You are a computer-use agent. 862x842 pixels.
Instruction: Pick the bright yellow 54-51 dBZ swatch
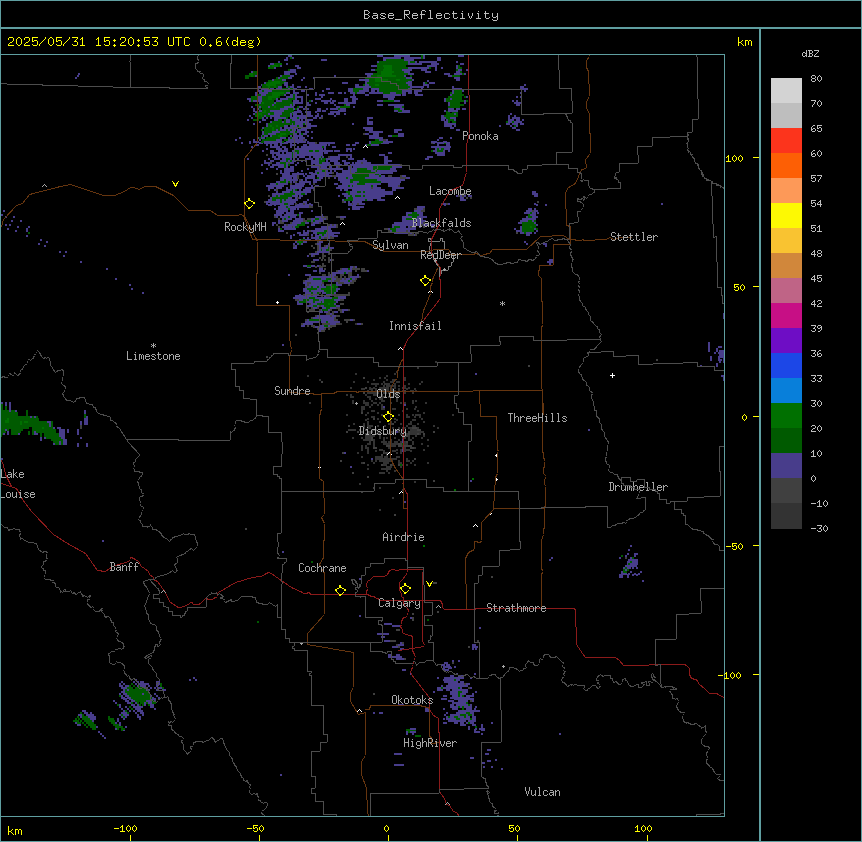pyautogui.click(x=786, y=215)
